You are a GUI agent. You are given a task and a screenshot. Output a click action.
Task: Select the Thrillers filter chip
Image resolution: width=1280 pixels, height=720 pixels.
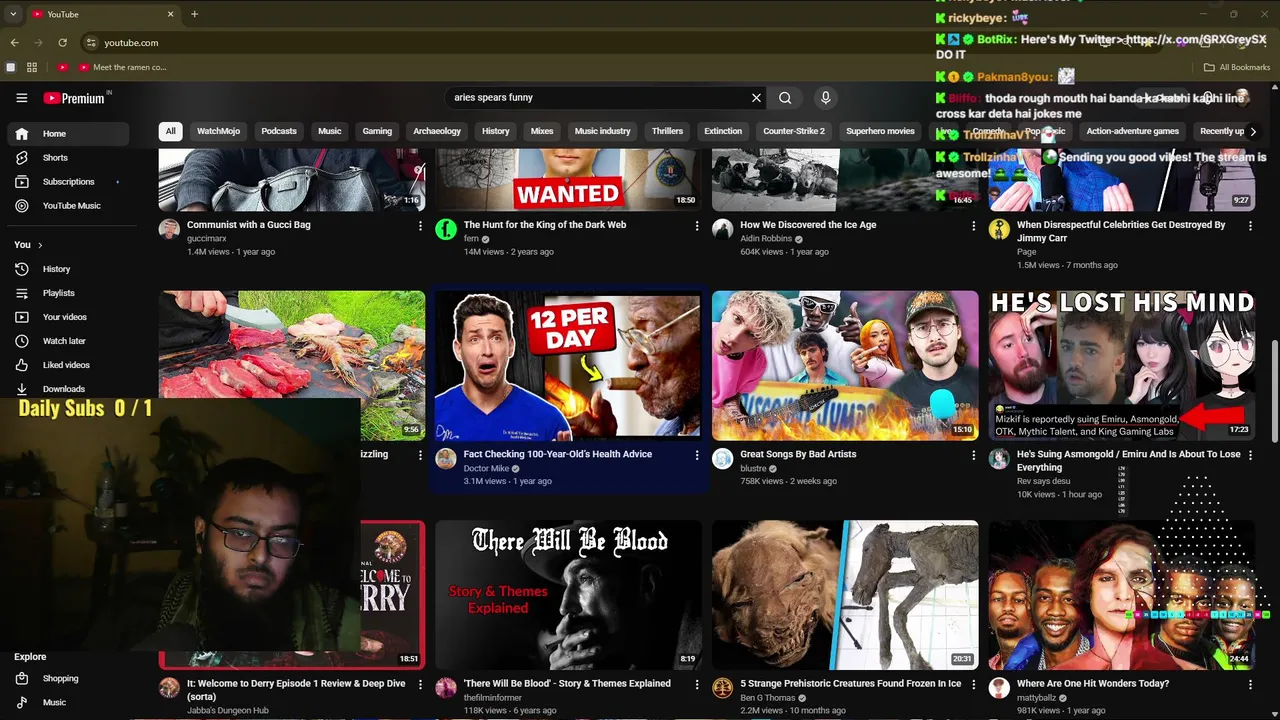(x=667, y=131)
